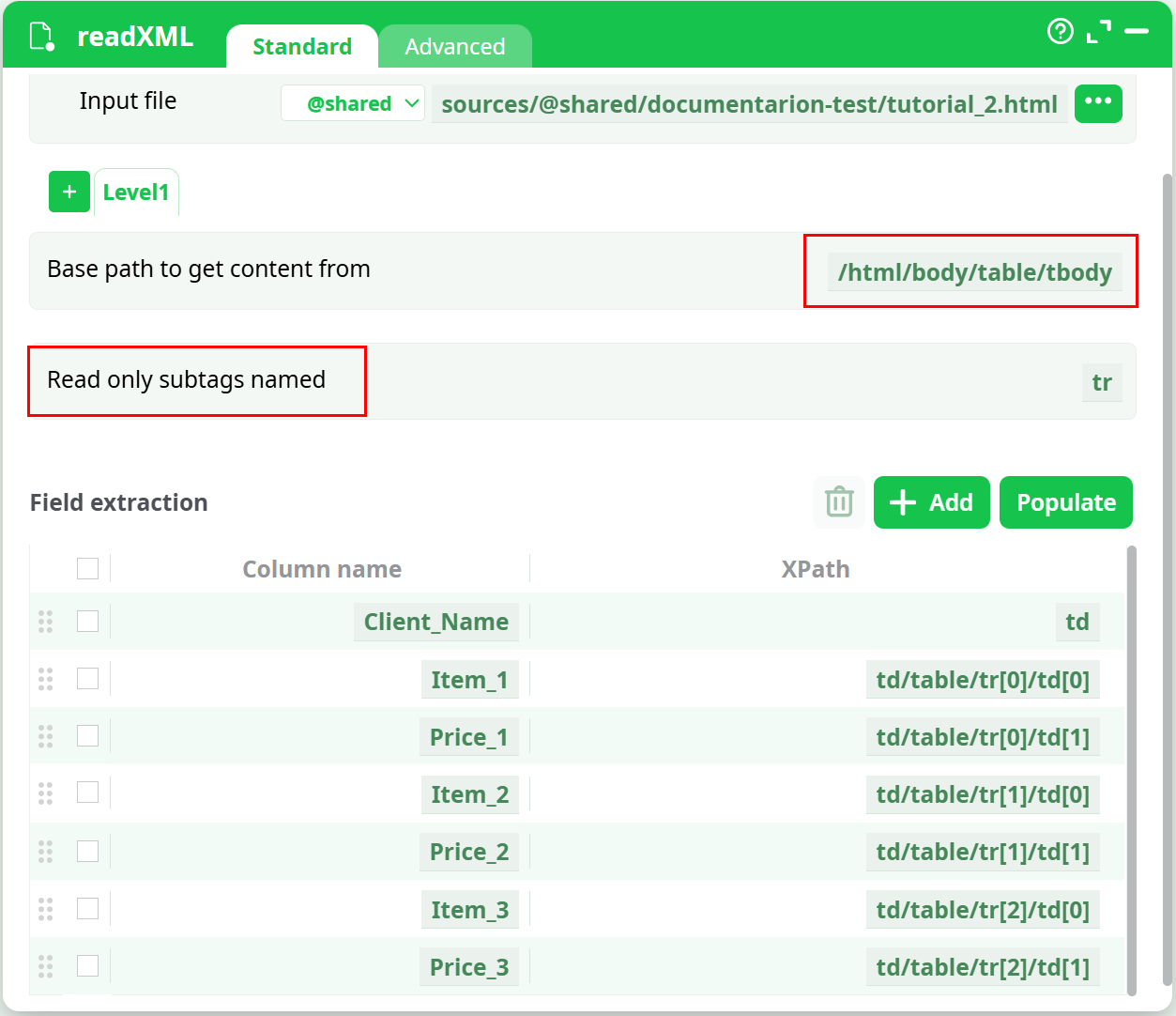
Task: Tick the checkbox for Price_2 row
Action: [x=87, y=851]
